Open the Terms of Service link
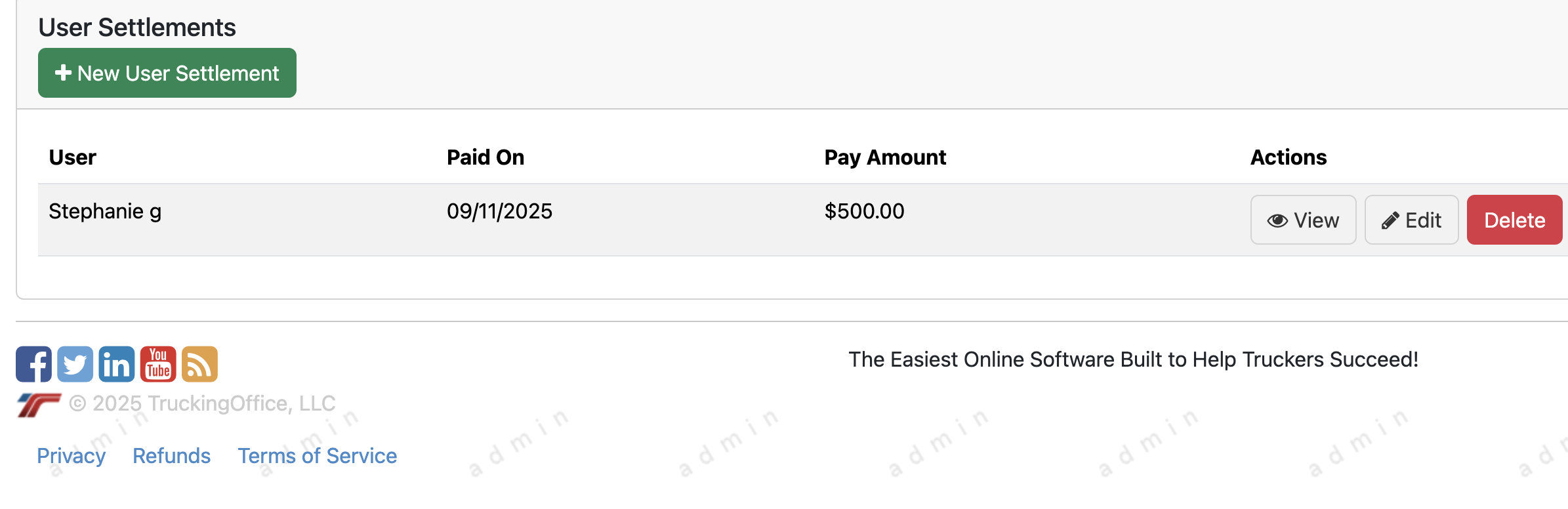 coord(317,456)
